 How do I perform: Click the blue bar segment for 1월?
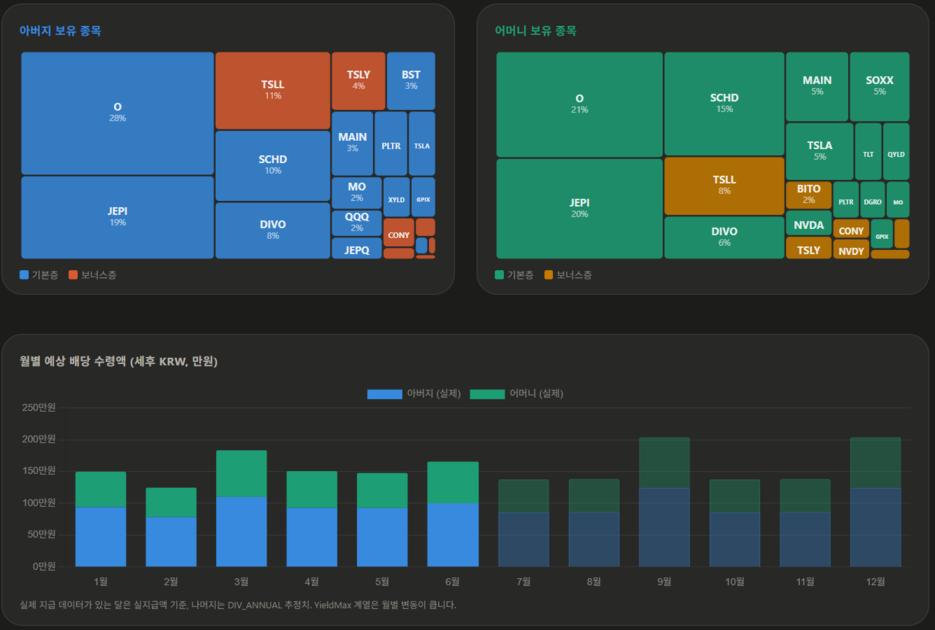click(x=101, y=536)
